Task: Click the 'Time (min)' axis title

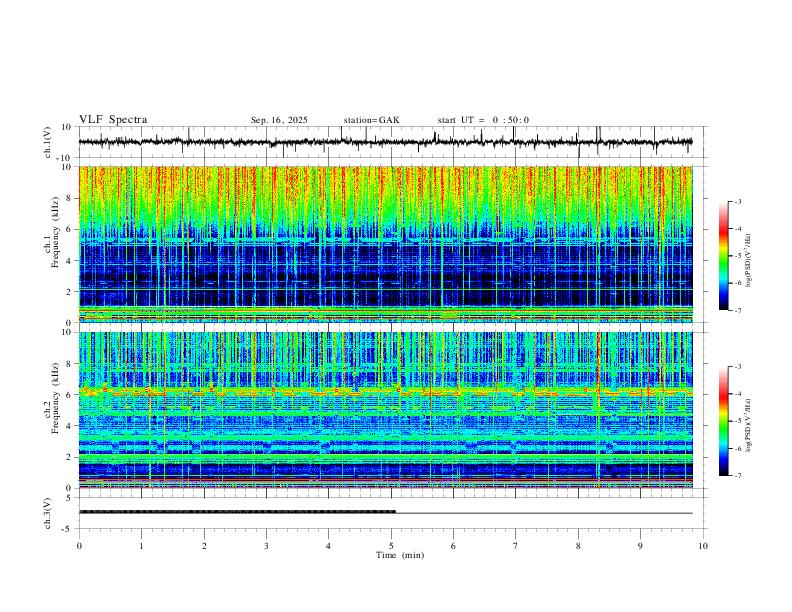Action: point(400,555)
